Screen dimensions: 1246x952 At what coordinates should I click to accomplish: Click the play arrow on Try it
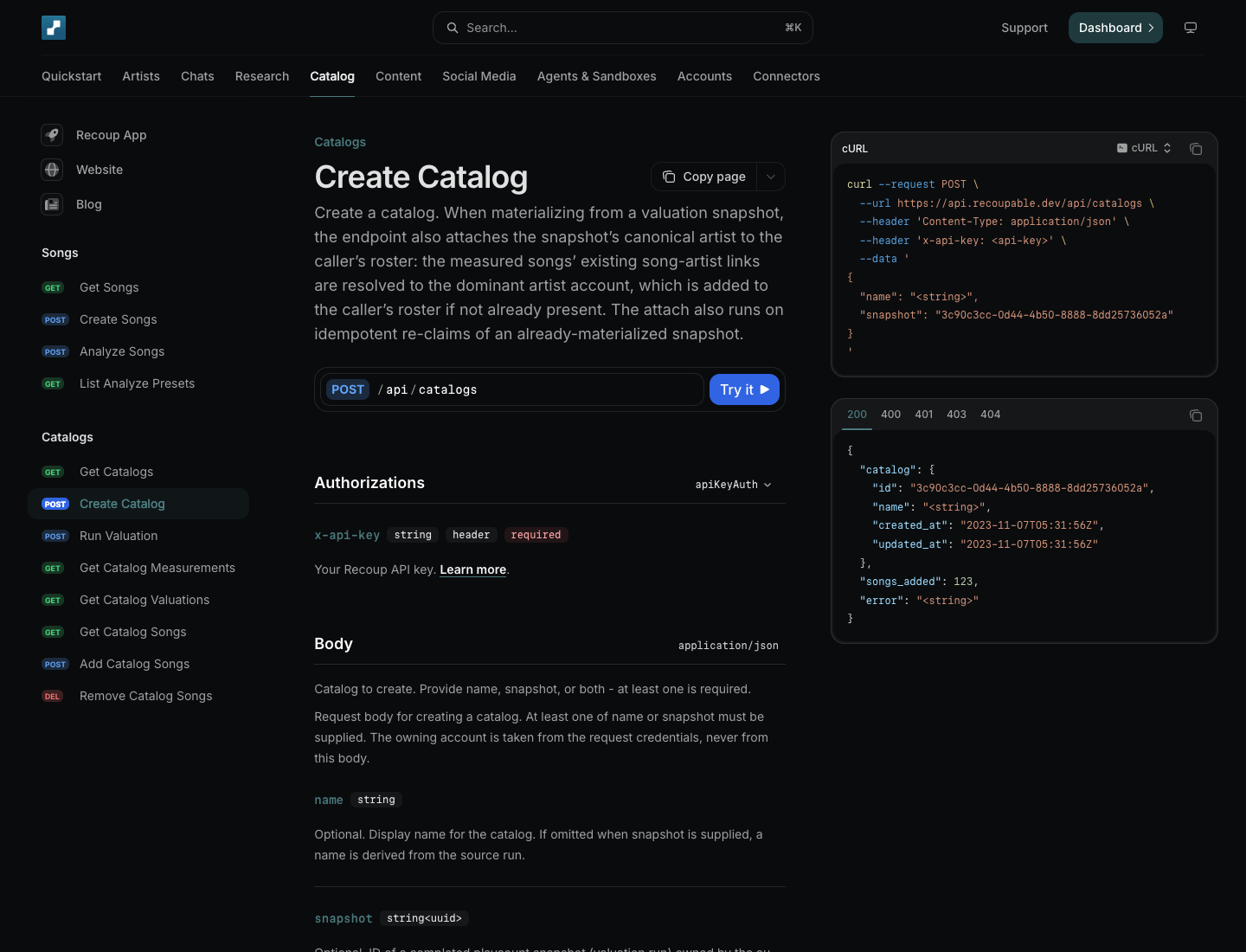(765, 389)
